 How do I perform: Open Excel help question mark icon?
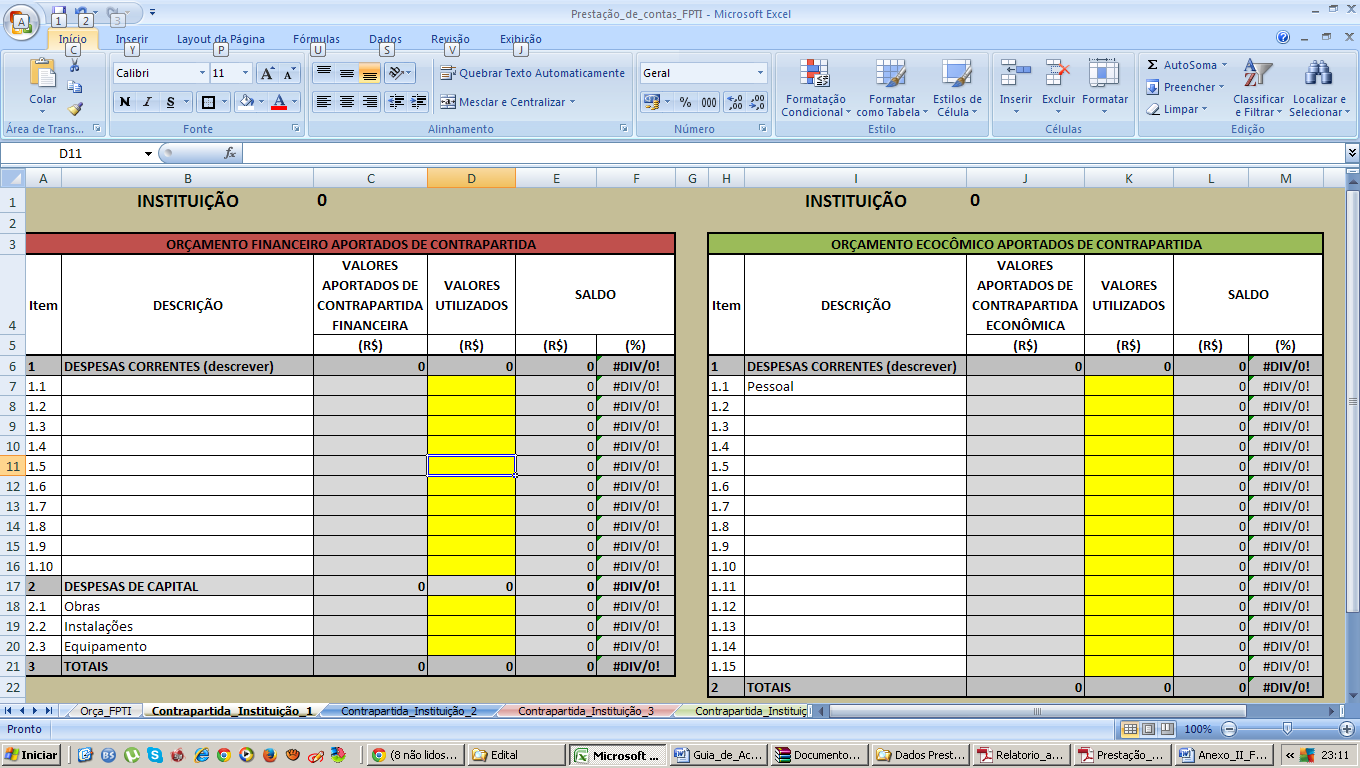pos(1283,38)
